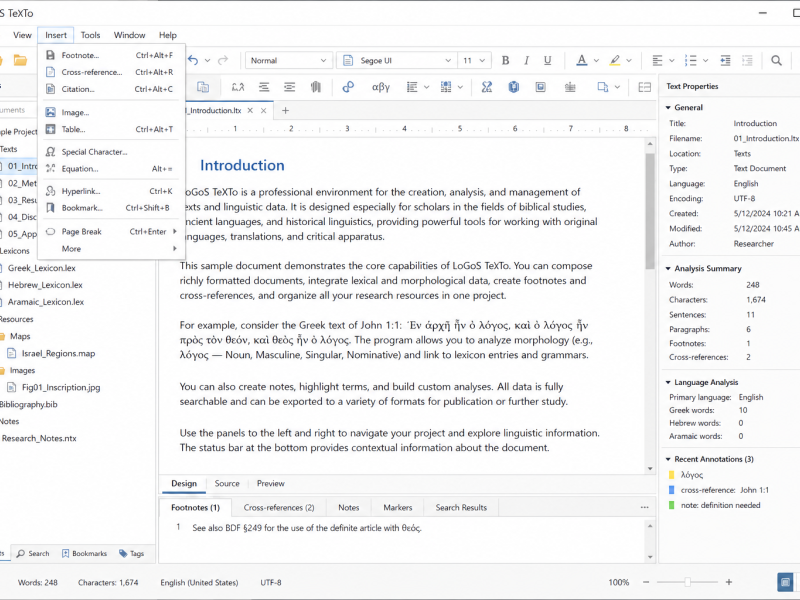
Task: Click the Redo arrow icon
Action: point(223,60)
